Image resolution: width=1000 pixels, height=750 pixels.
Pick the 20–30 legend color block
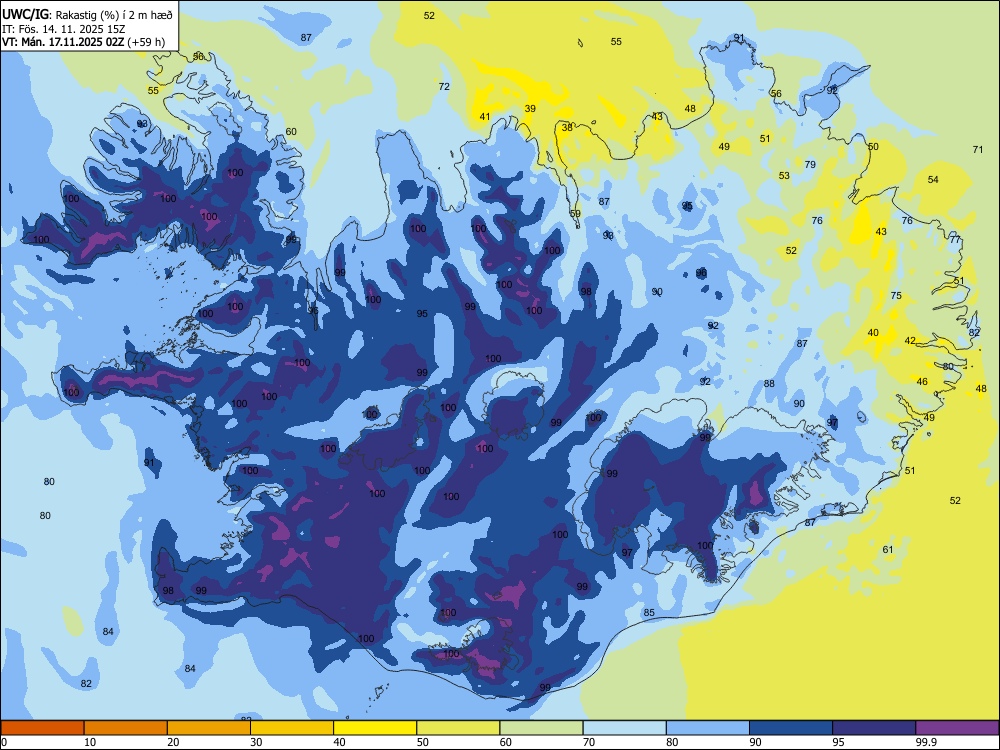click(209, 728)
